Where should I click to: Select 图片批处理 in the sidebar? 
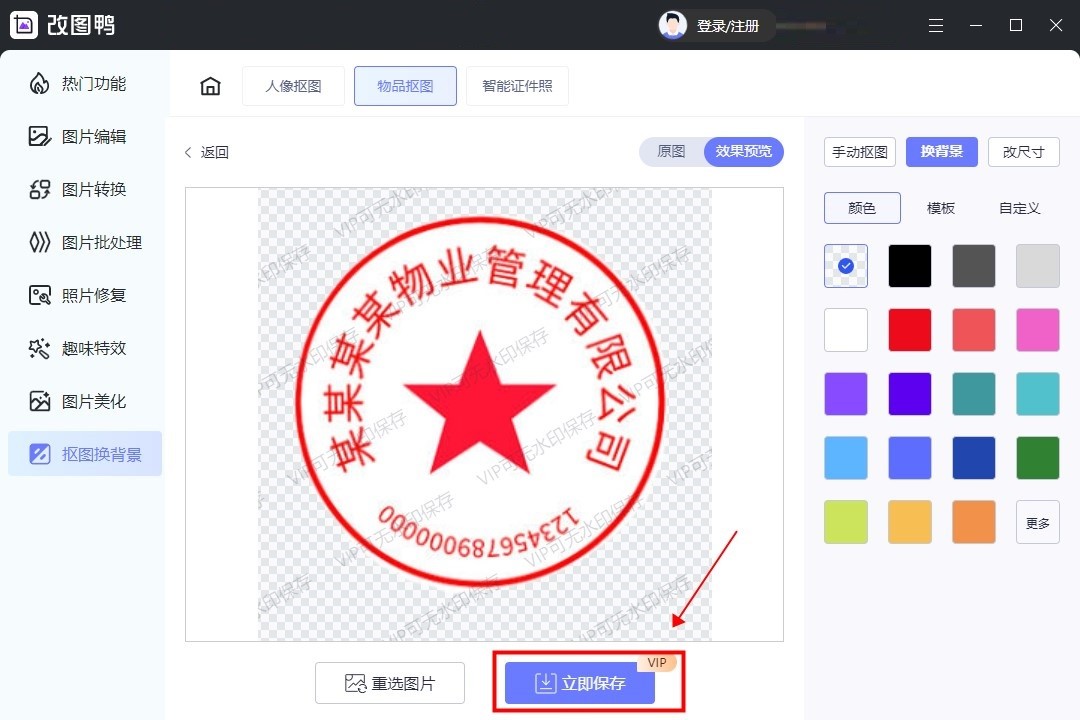pyautogui.click(x=85, y=242)
